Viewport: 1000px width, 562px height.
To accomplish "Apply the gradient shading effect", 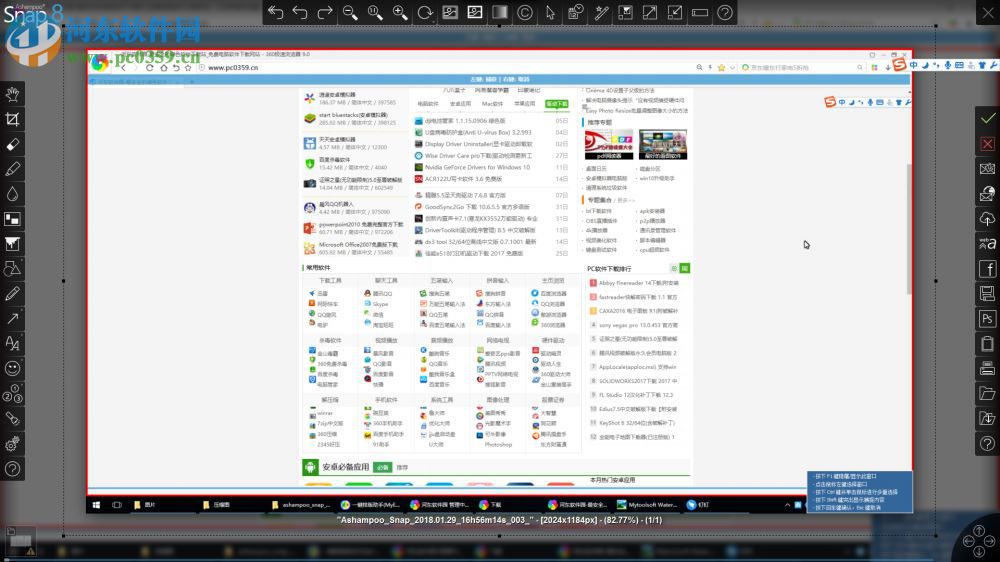I will [x=500, y=12].
